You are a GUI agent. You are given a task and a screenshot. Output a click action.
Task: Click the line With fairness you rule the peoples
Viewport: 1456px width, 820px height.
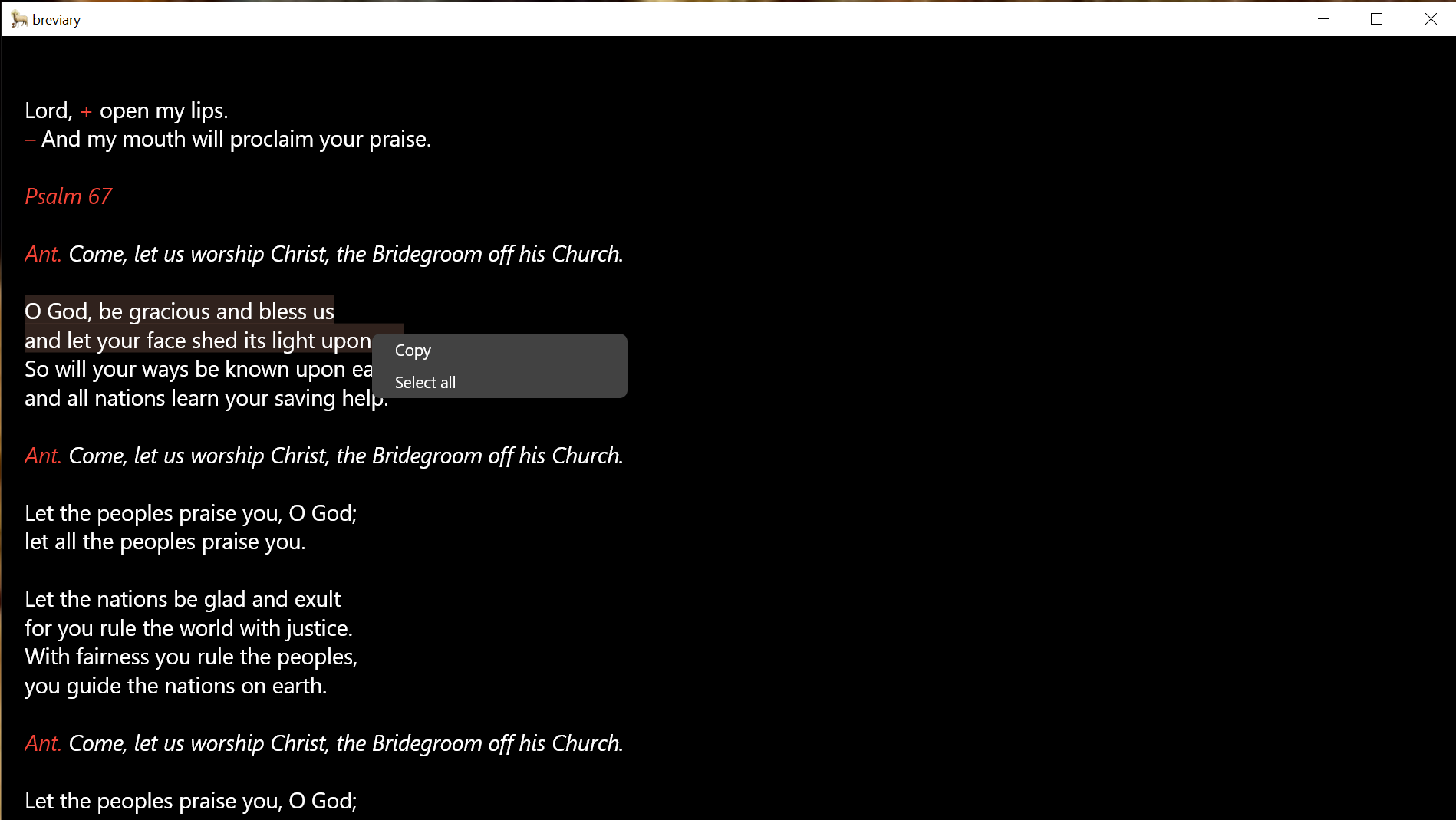click(189, 657)
